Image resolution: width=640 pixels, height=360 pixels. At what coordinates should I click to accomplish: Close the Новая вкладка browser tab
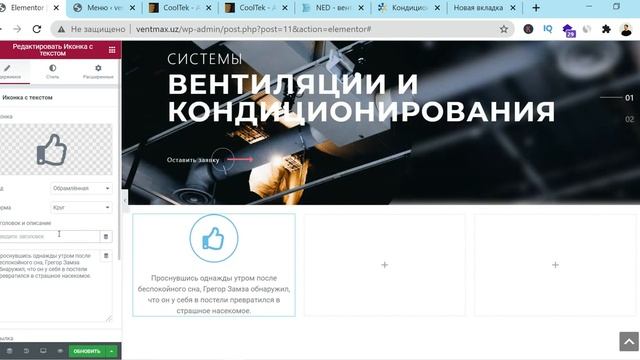[513, 8]
